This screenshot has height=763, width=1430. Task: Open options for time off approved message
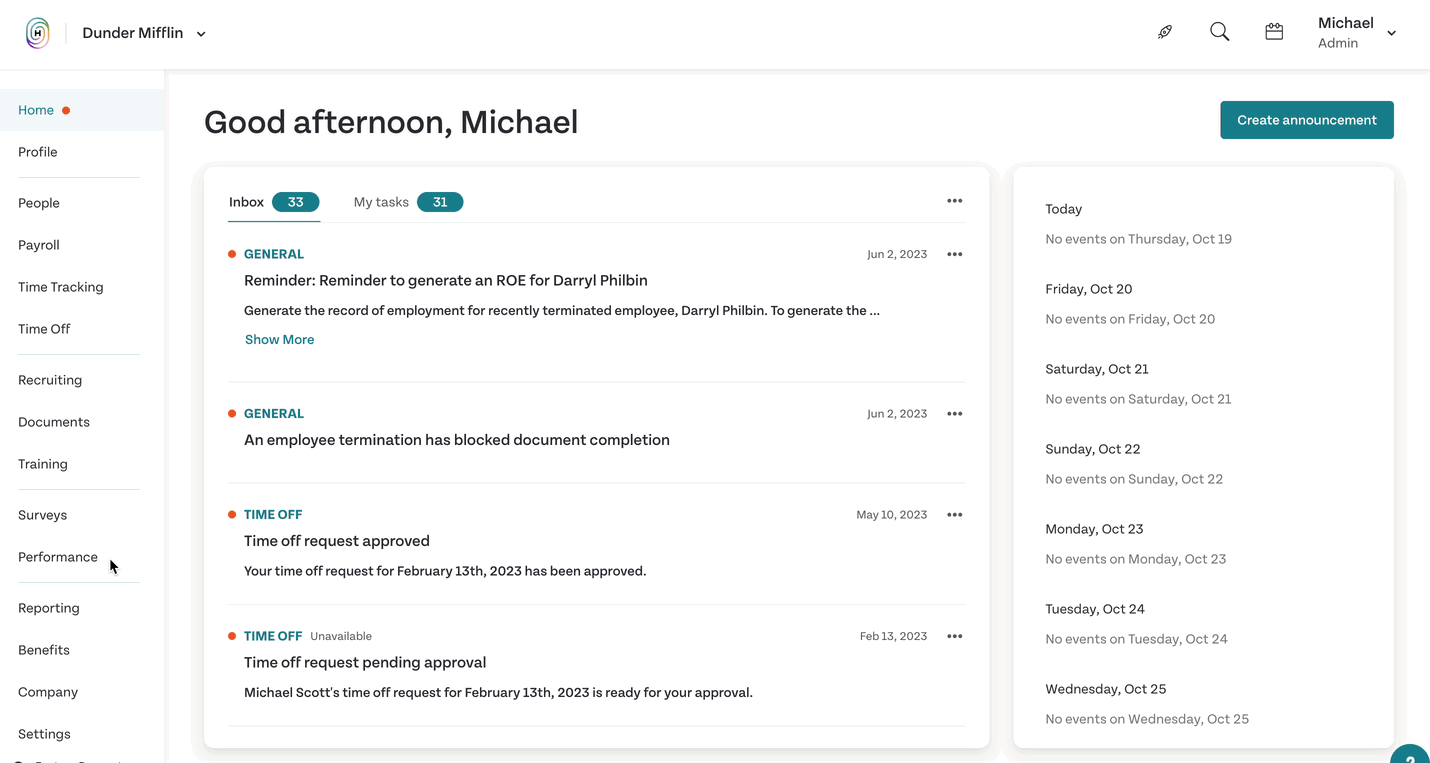click(x=955, y=515)
